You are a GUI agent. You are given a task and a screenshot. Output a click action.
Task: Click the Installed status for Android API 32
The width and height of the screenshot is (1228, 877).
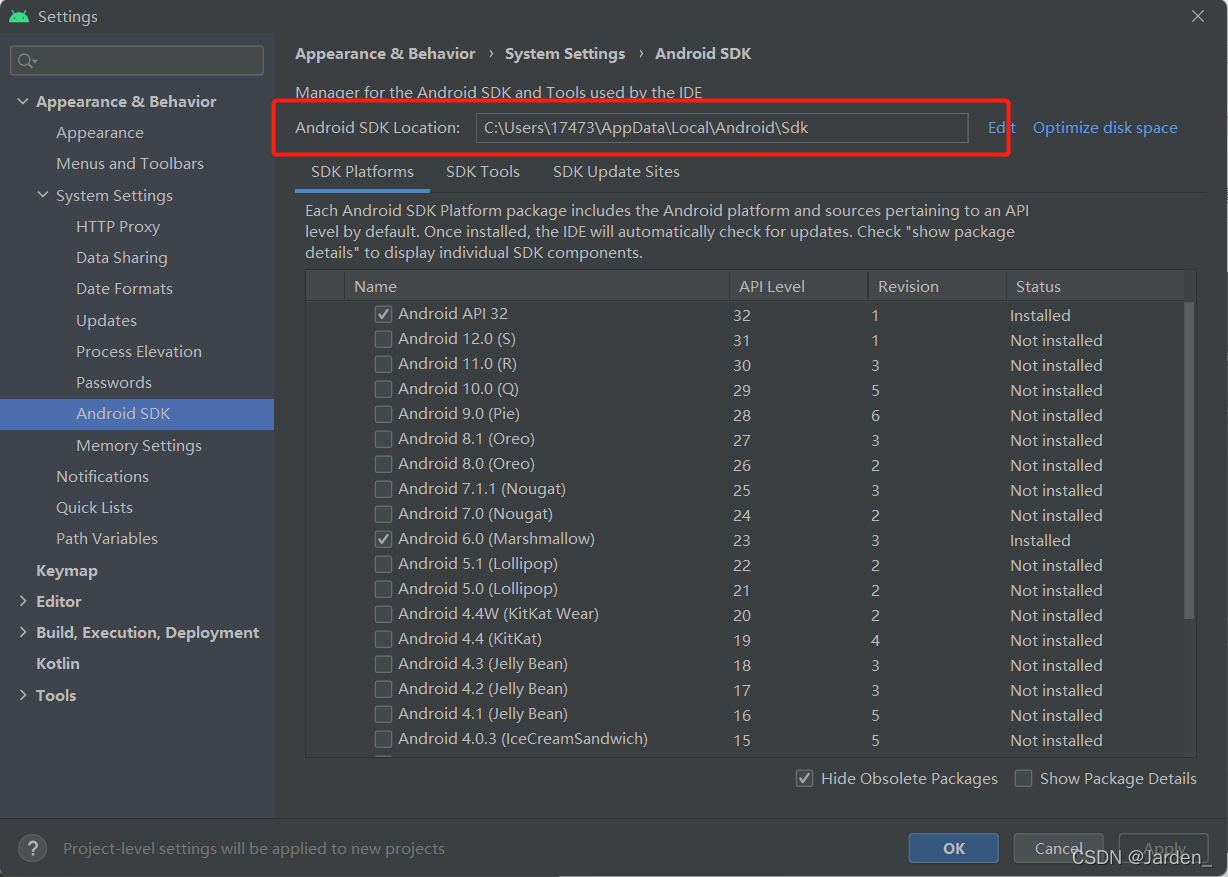point(1040,315)
